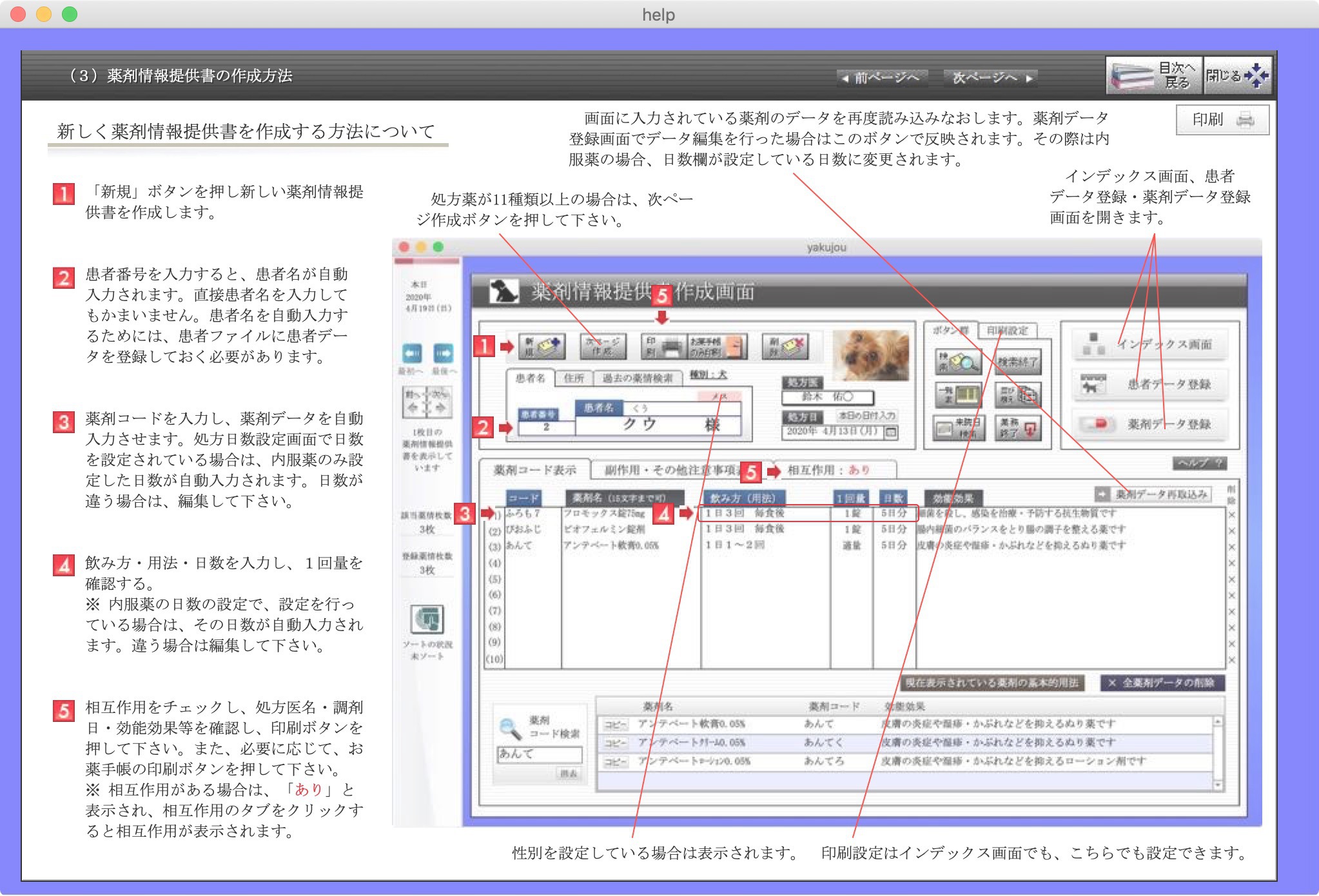The width and height of the screenshot is (1319, 896).
Task: Switch to the 印刷設定 tab
Action: point(1007,331)
